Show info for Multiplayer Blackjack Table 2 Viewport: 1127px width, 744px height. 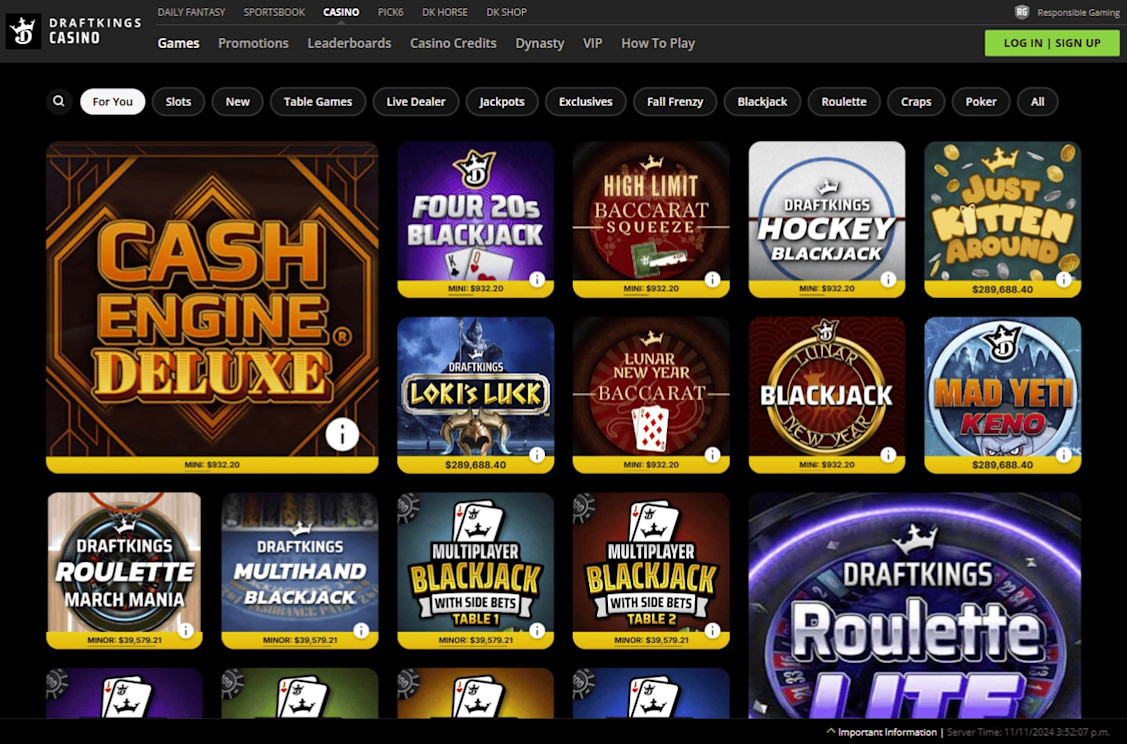pos(712,630)
